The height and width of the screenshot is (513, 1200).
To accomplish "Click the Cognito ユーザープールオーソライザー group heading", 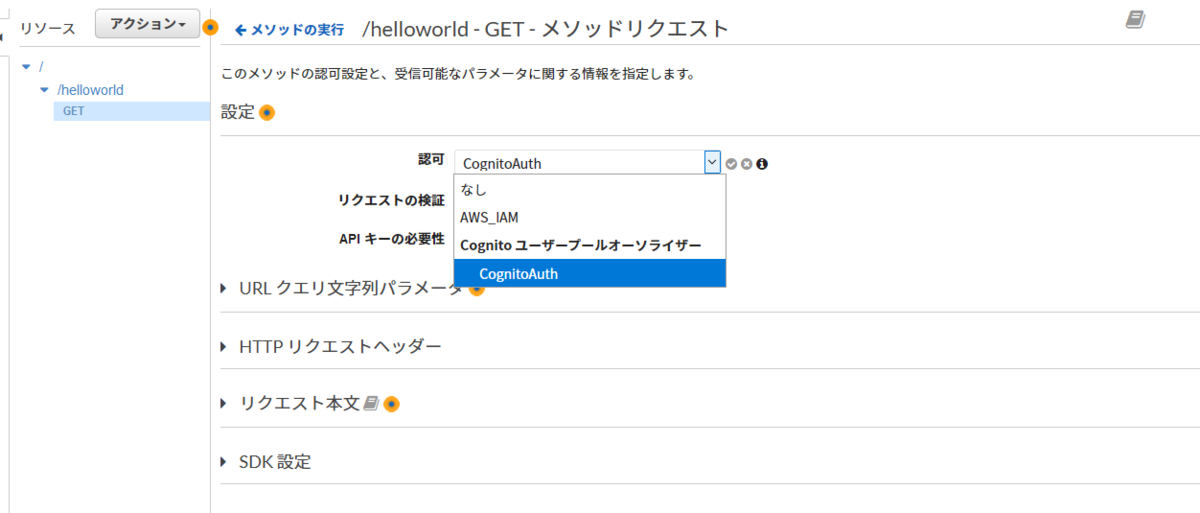I will point(581,245).
